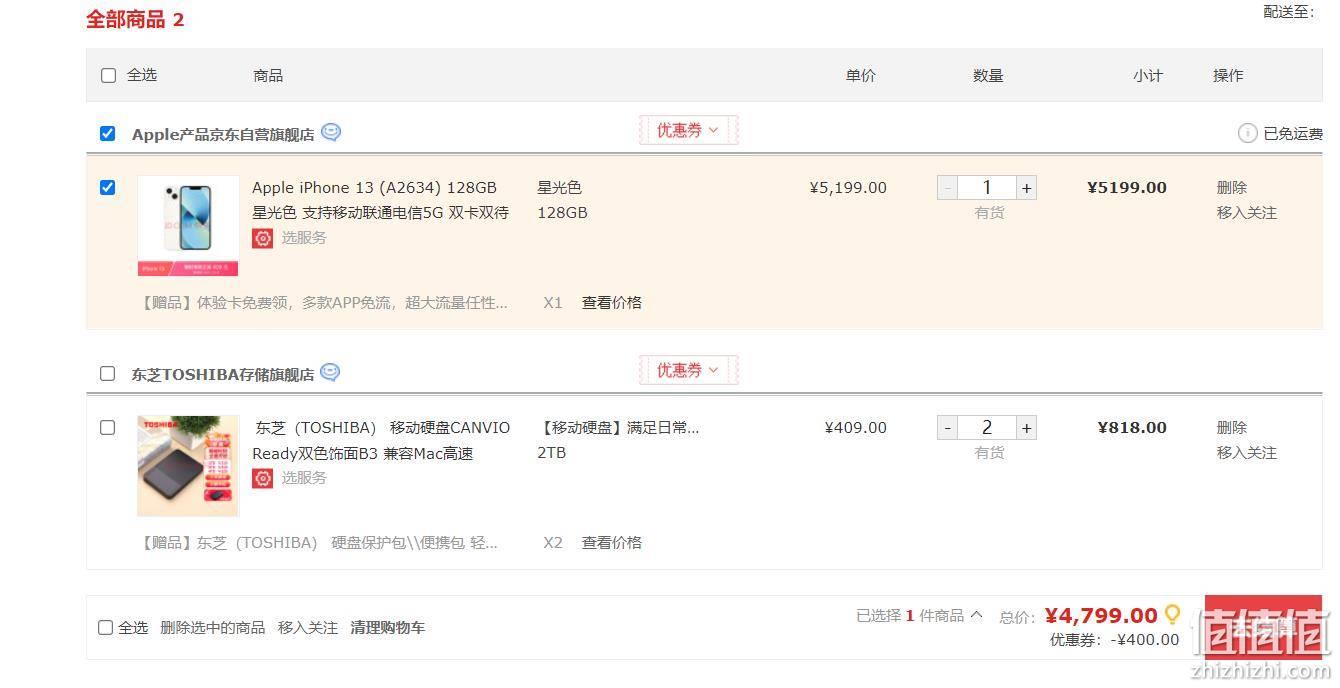Screen dimensions: 1340x688
Task: Click the 【移动硬盘】满足日常 spec text
Action: (618, 427)
